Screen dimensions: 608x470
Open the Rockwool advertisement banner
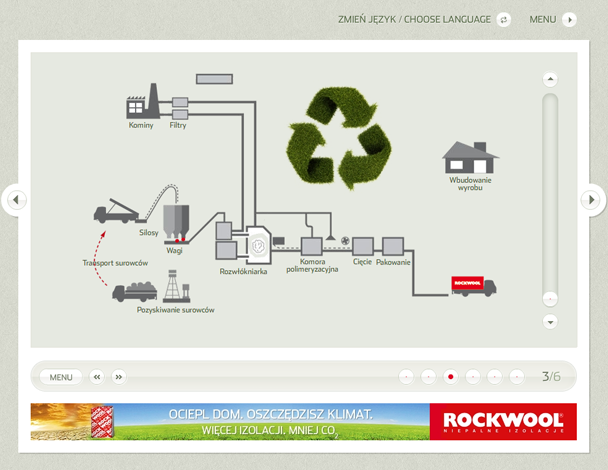[x=303, y=421]
